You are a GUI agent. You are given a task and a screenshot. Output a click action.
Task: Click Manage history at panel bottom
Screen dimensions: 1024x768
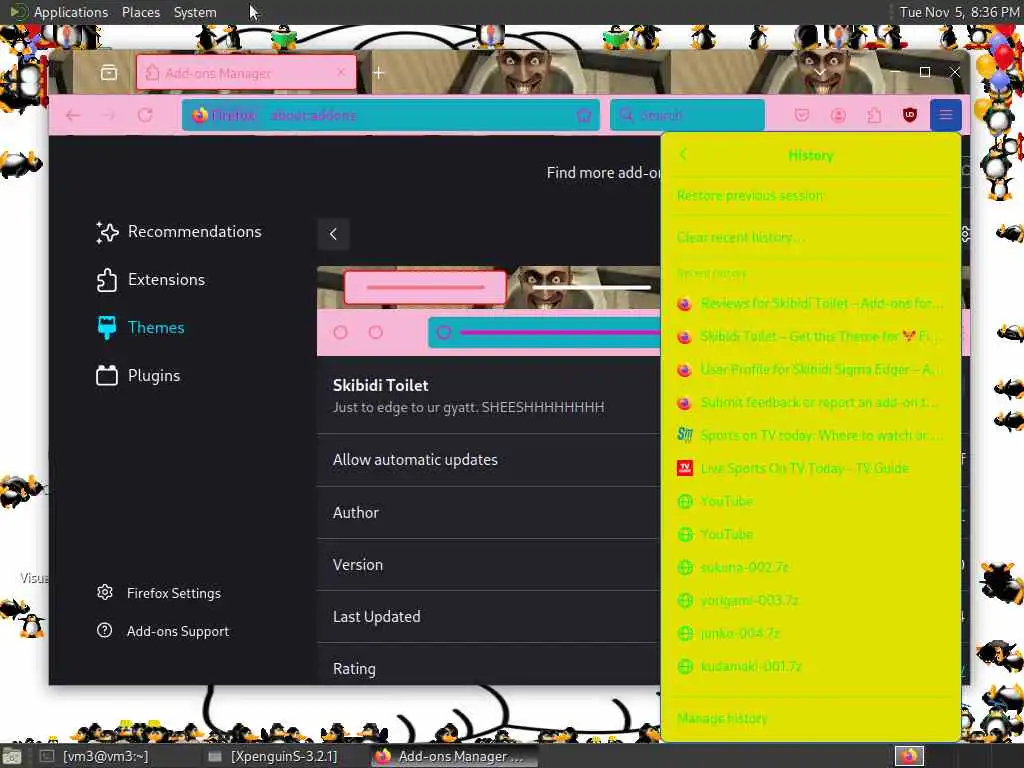point(810,718)
